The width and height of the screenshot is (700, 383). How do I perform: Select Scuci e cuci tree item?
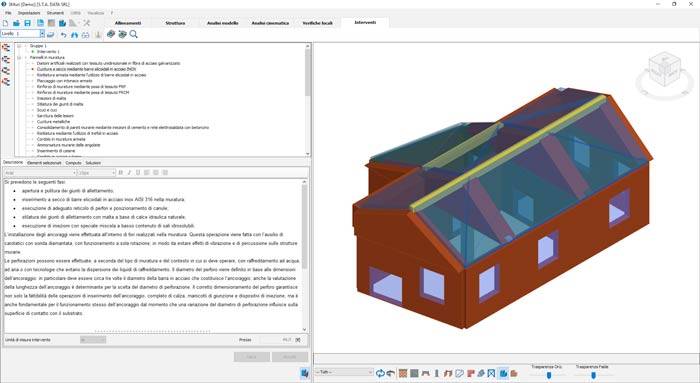click(x=47, y=110)
